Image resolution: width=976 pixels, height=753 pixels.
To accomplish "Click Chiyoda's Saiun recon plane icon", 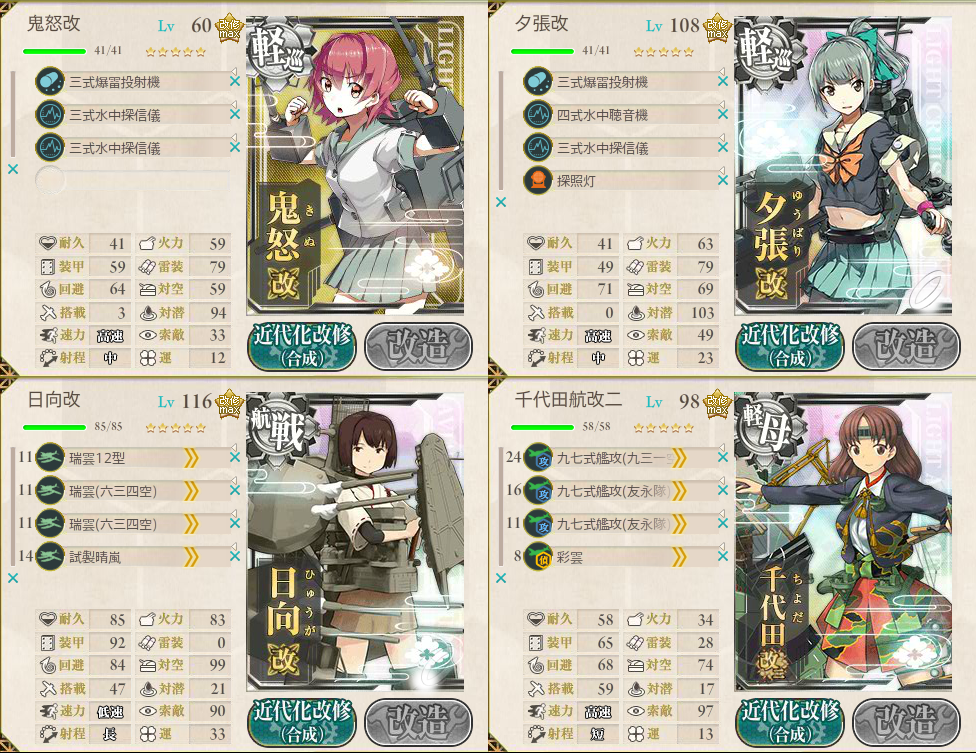I will point(538,557).
